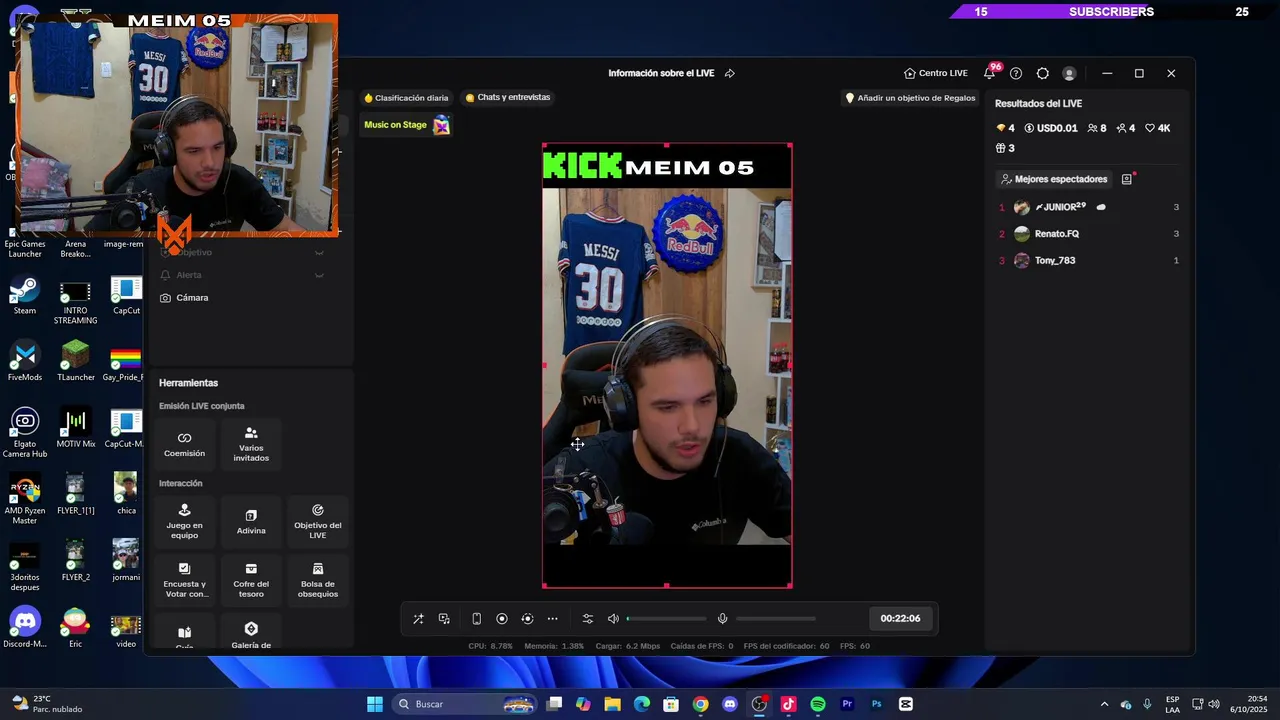Open Spotify from the taskbar
Screen dimensions: 1280x720
(x=817, y=704)
